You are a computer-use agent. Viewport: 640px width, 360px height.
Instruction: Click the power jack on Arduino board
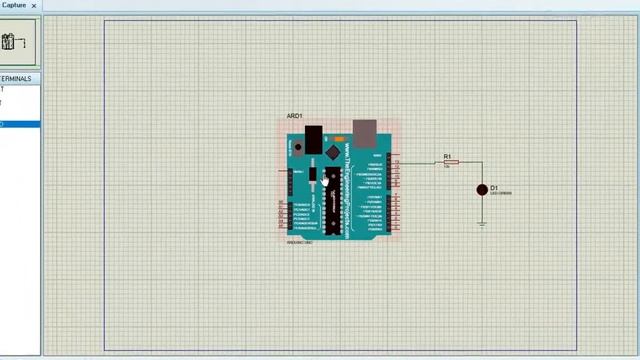(x=313, y=140)
